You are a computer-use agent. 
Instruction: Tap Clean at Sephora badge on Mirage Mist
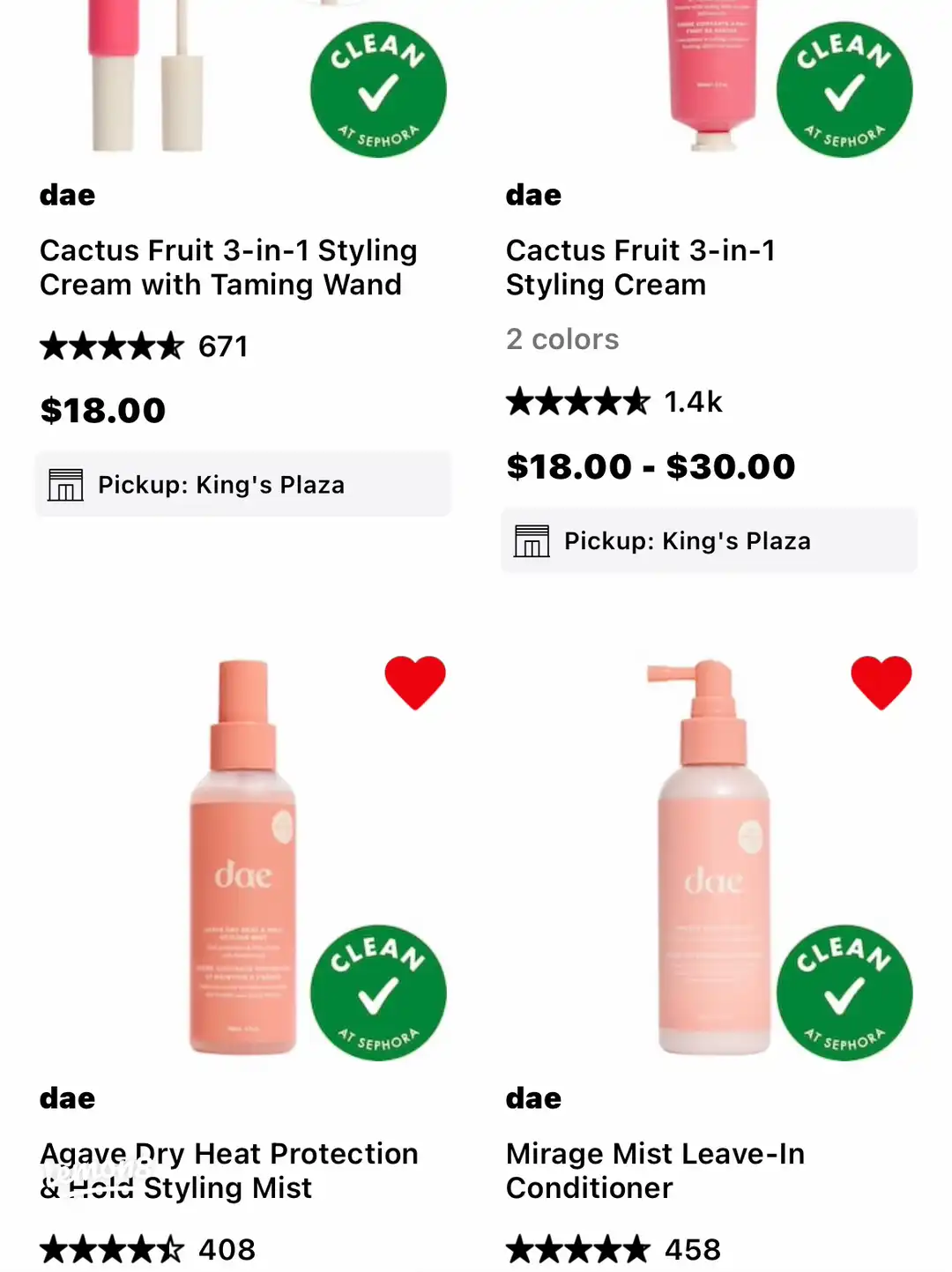[x=844, y=993]
